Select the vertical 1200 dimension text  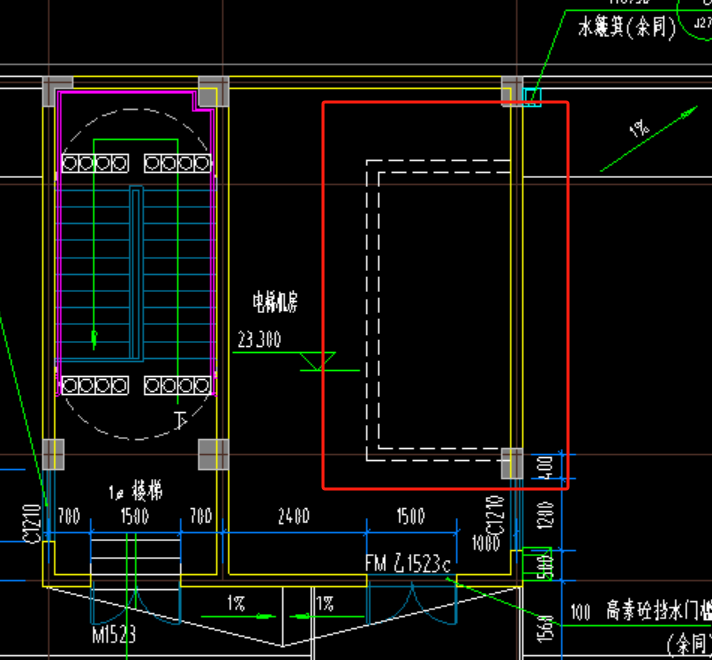point(545,515)
